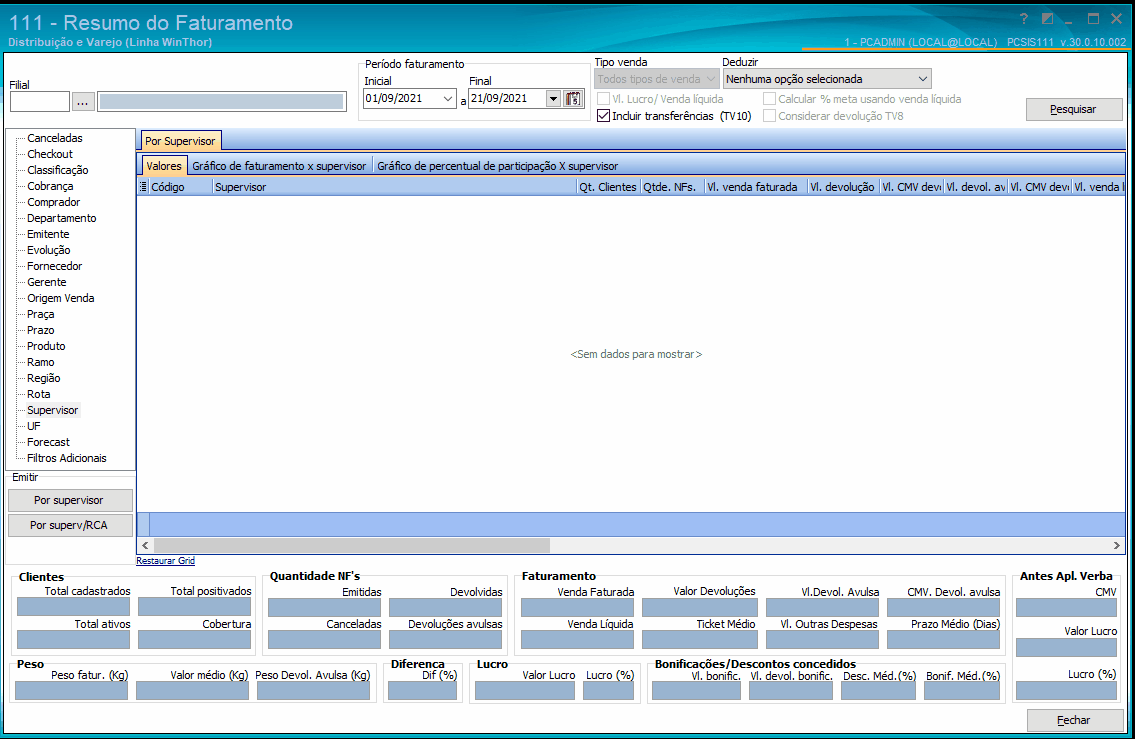This screenshot has width=1135, height=739.
Task: Open the Tipo venda combo box
Action: coord(657,79)
